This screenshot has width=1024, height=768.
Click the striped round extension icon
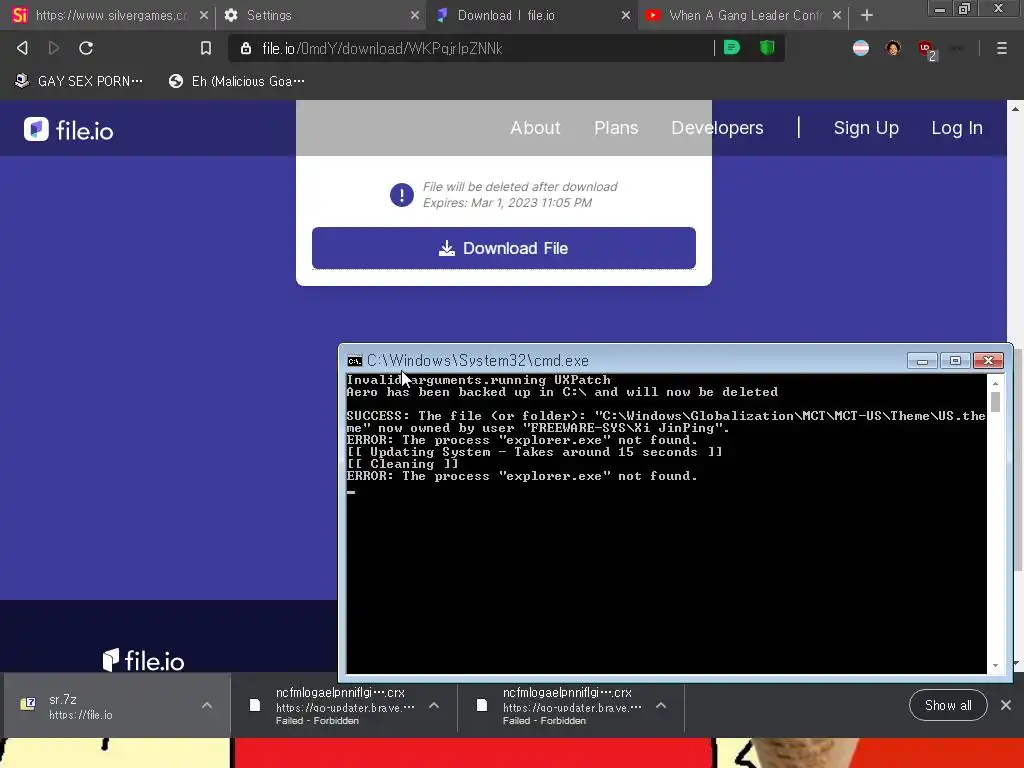tap(861, 48)
